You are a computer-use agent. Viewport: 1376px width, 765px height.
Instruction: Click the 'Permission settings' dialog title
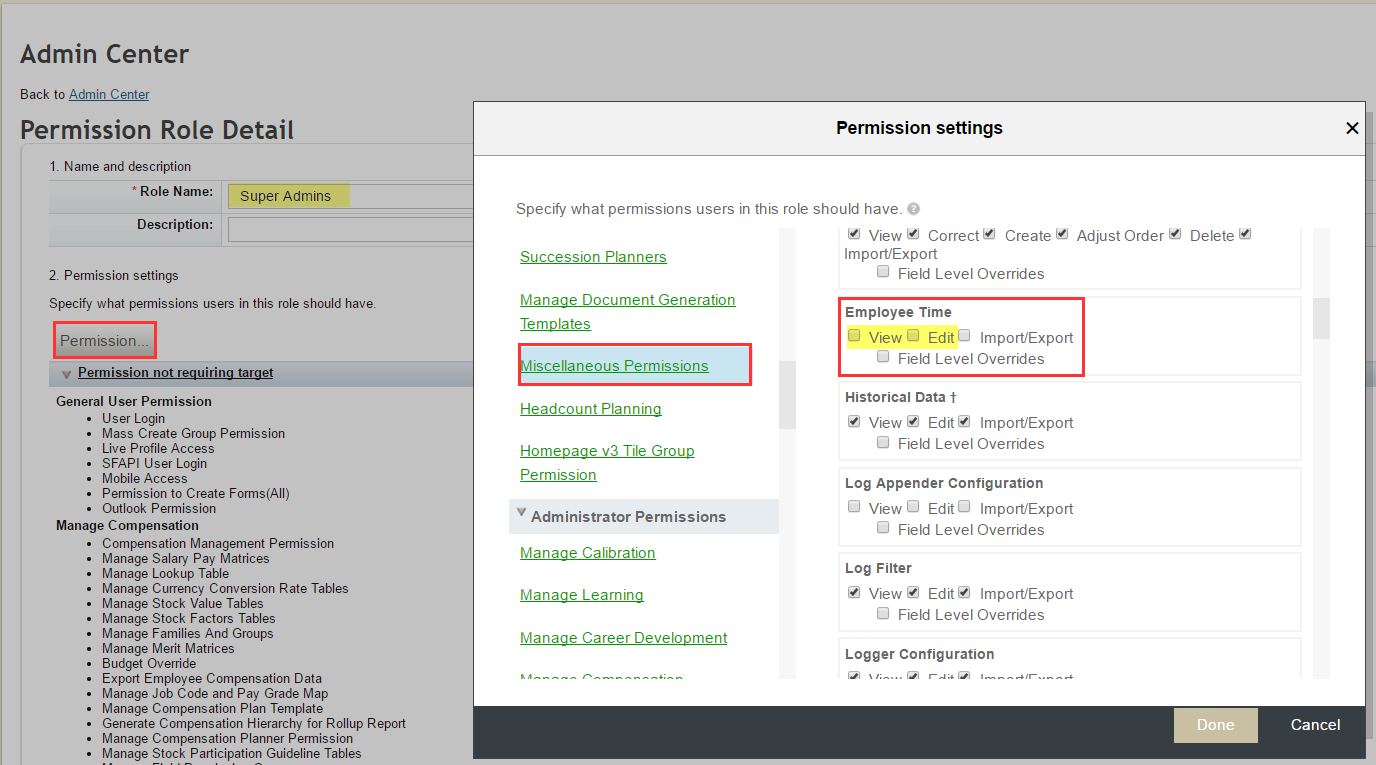919,128
